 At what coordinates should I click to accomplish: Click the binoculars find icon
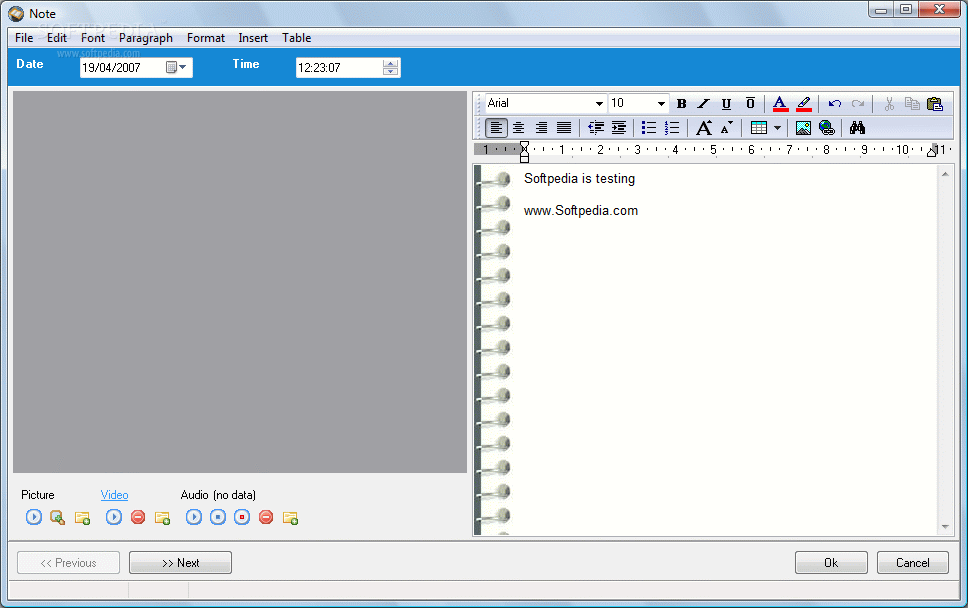pos(857,128)
